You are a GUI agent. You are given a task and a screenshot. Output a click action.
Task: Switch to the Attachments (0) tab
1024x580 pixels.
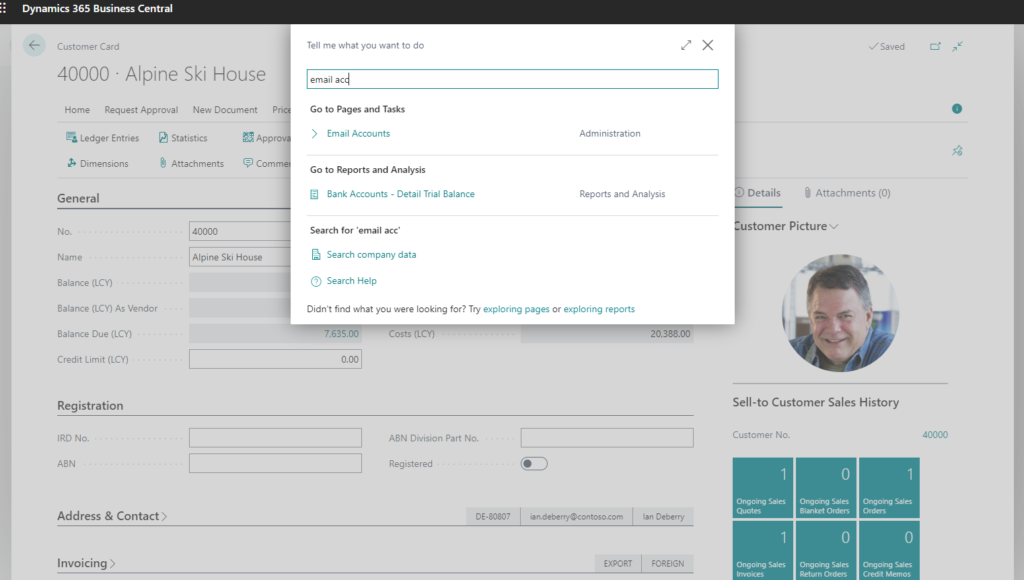[x=846, y=193]
